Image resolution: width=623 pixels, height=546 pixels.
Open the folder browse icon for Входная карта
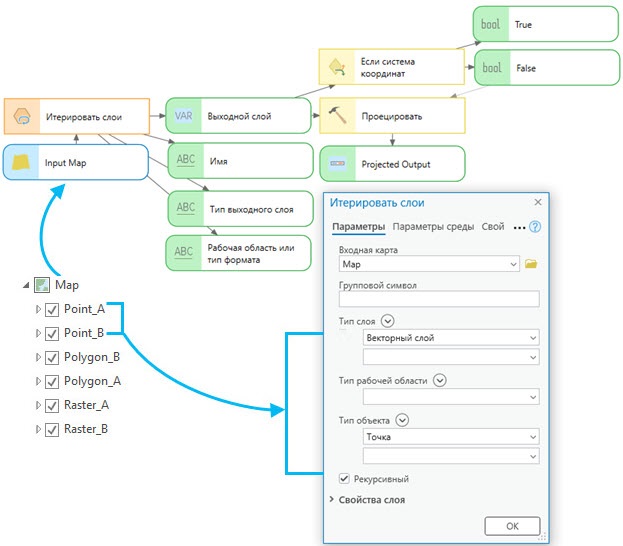click(531, 264)
